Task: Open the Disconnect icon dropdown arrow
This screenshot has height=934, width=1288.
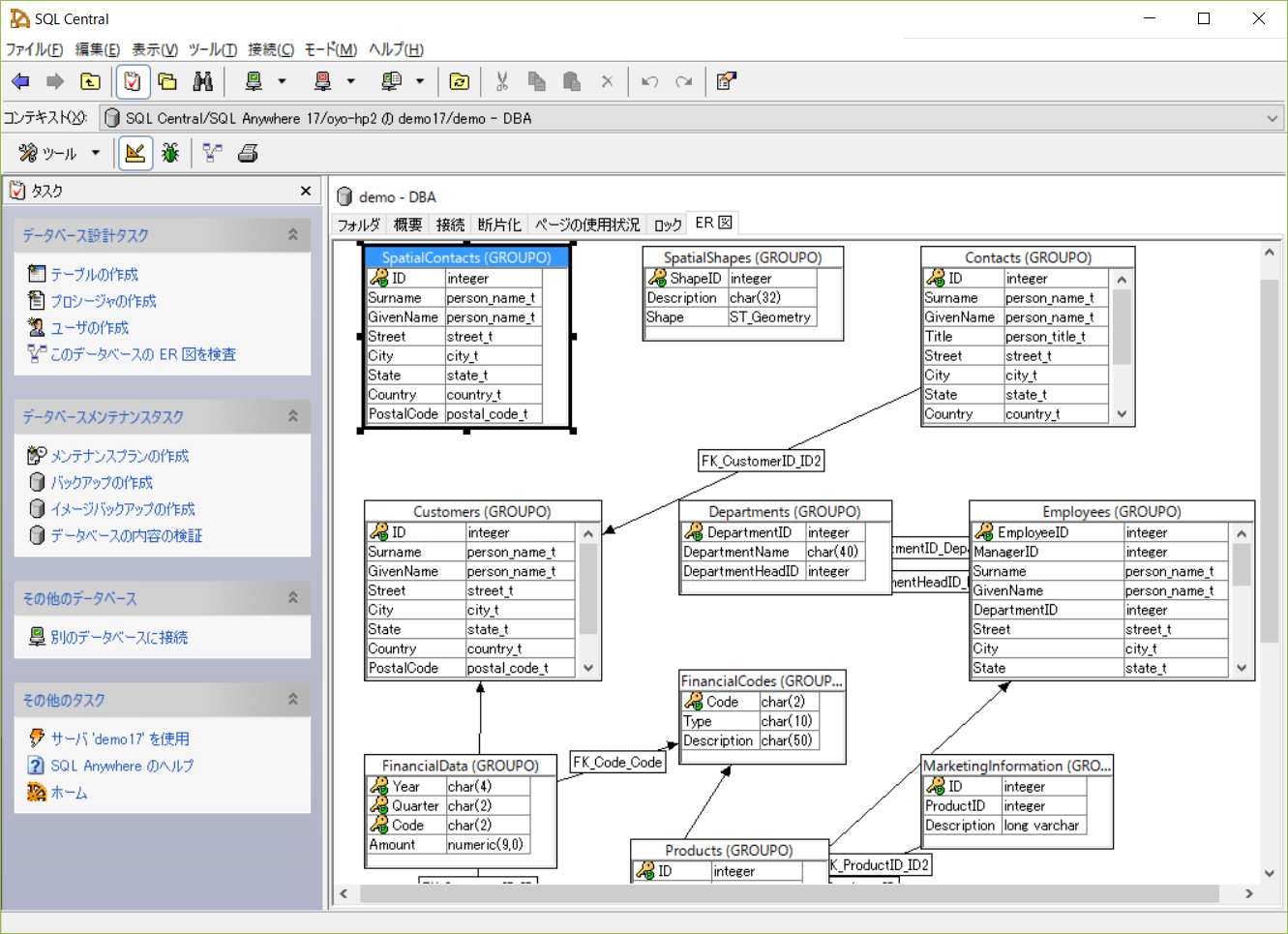Action: [x=350, y=82]
